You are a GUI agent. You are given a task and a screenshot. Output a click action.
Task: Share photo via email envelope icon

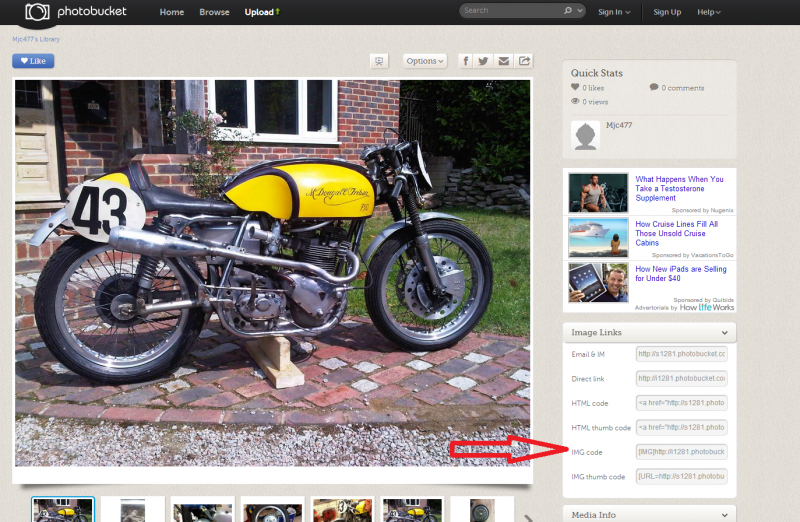(x=504, y=61)
